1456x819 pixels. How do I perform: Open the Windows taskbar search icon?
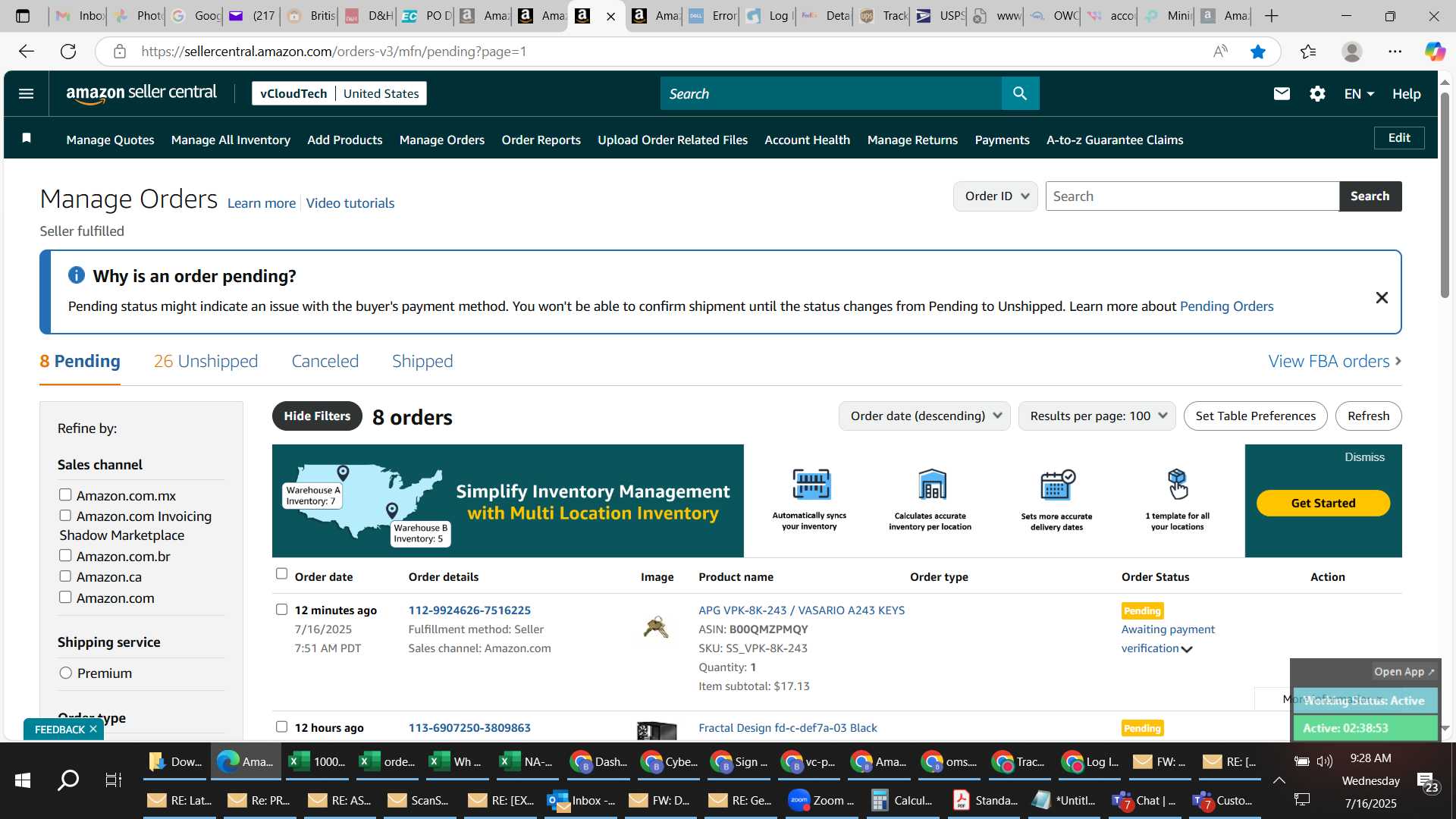(x=68, y=780)
